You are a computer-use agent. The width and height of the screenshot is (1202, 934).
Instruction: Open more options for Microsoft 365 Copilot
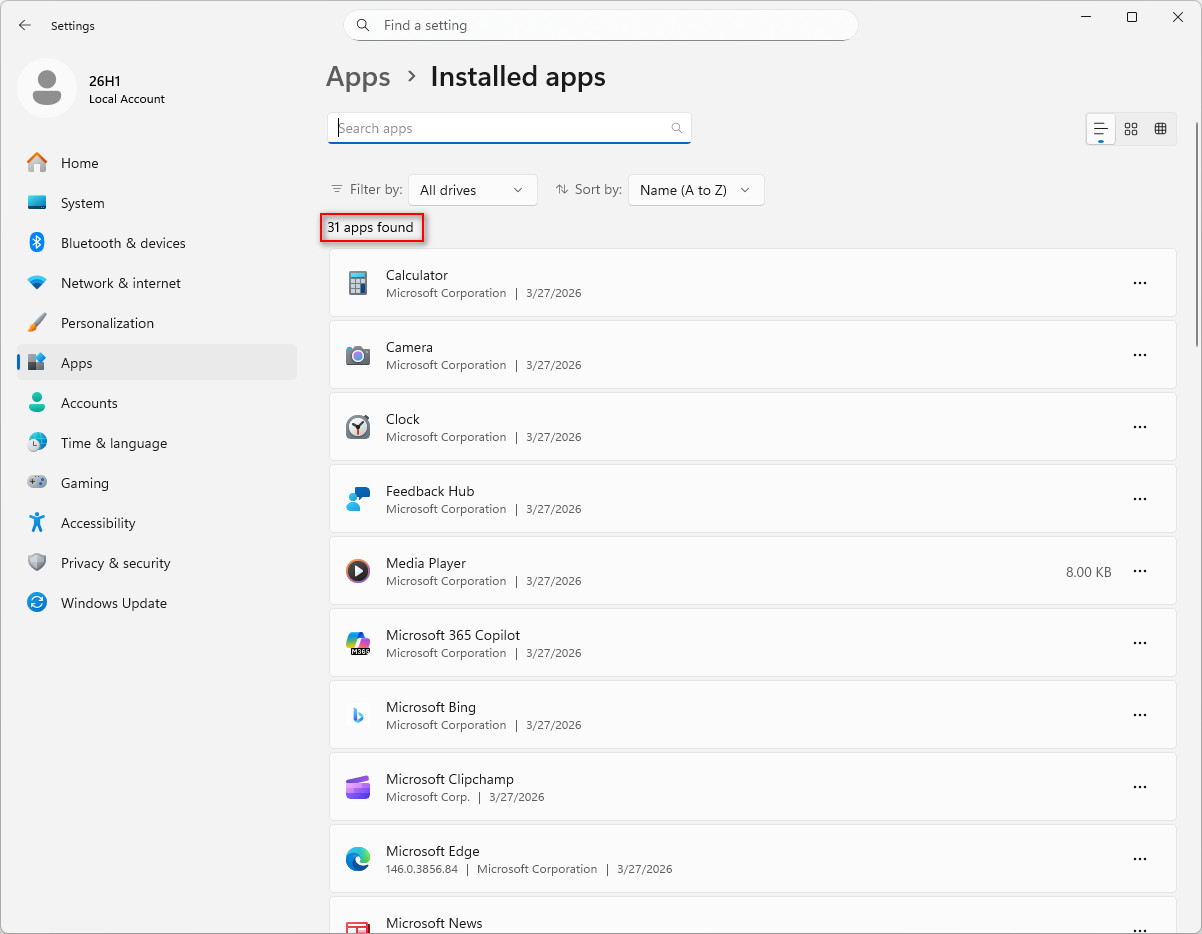(x=1139, y=643)
